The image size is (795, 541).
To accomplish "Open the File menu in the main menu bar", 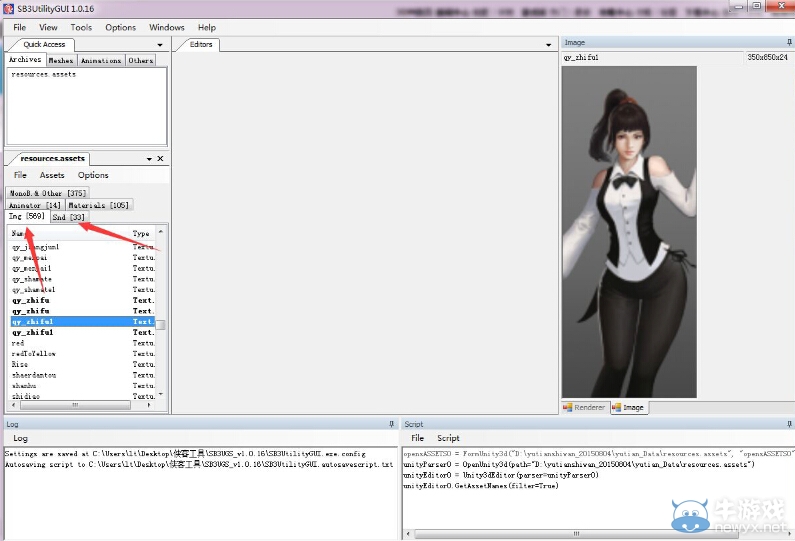I will point(20,27).
